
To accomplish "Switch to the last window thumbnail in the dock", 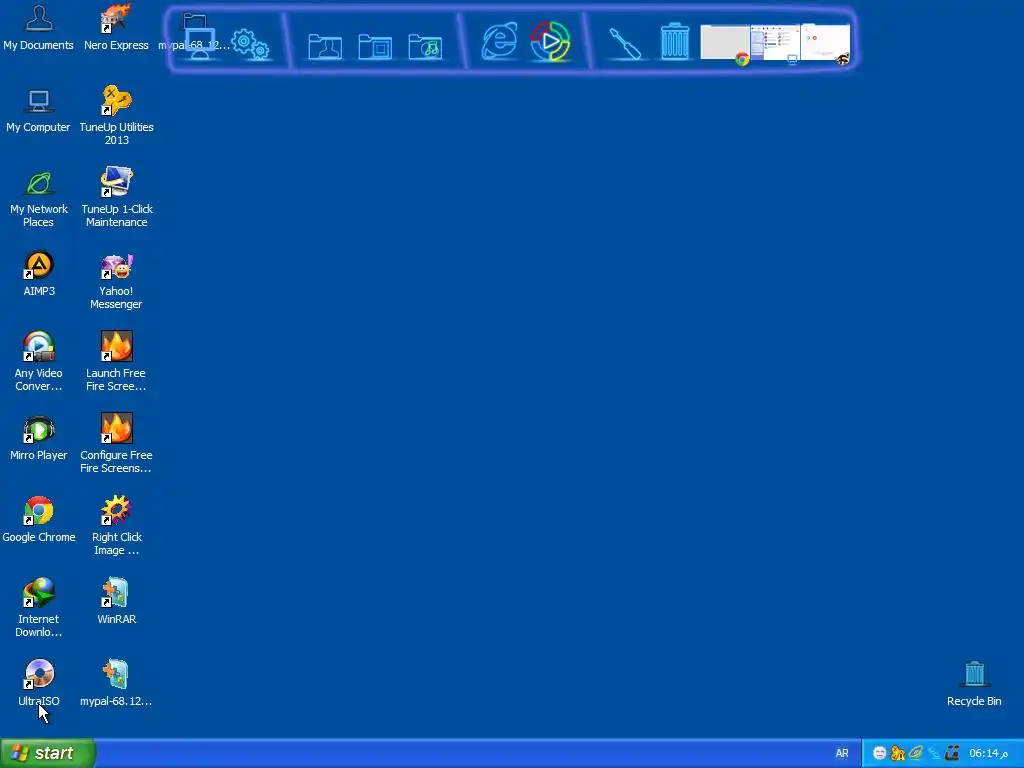I will point(825,44).
